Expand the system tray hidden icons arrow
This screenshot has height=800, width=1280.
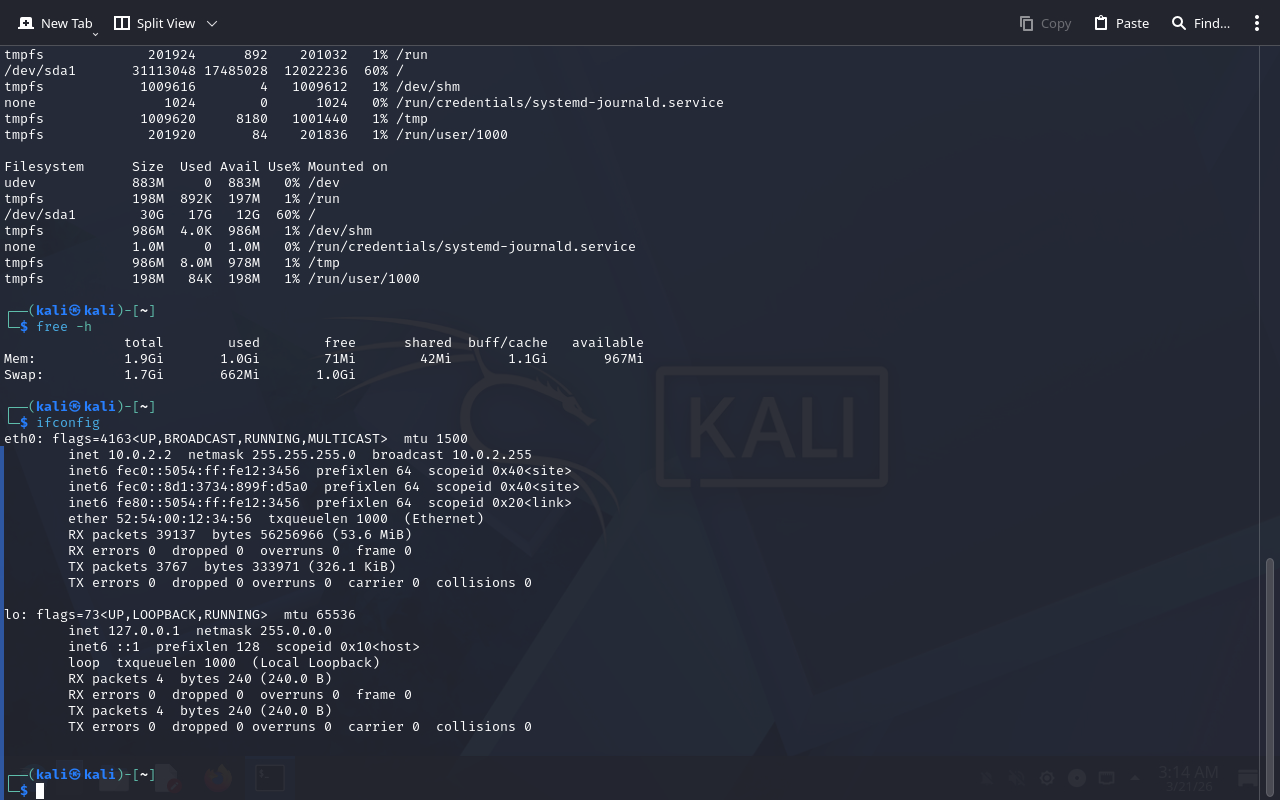1134,778
